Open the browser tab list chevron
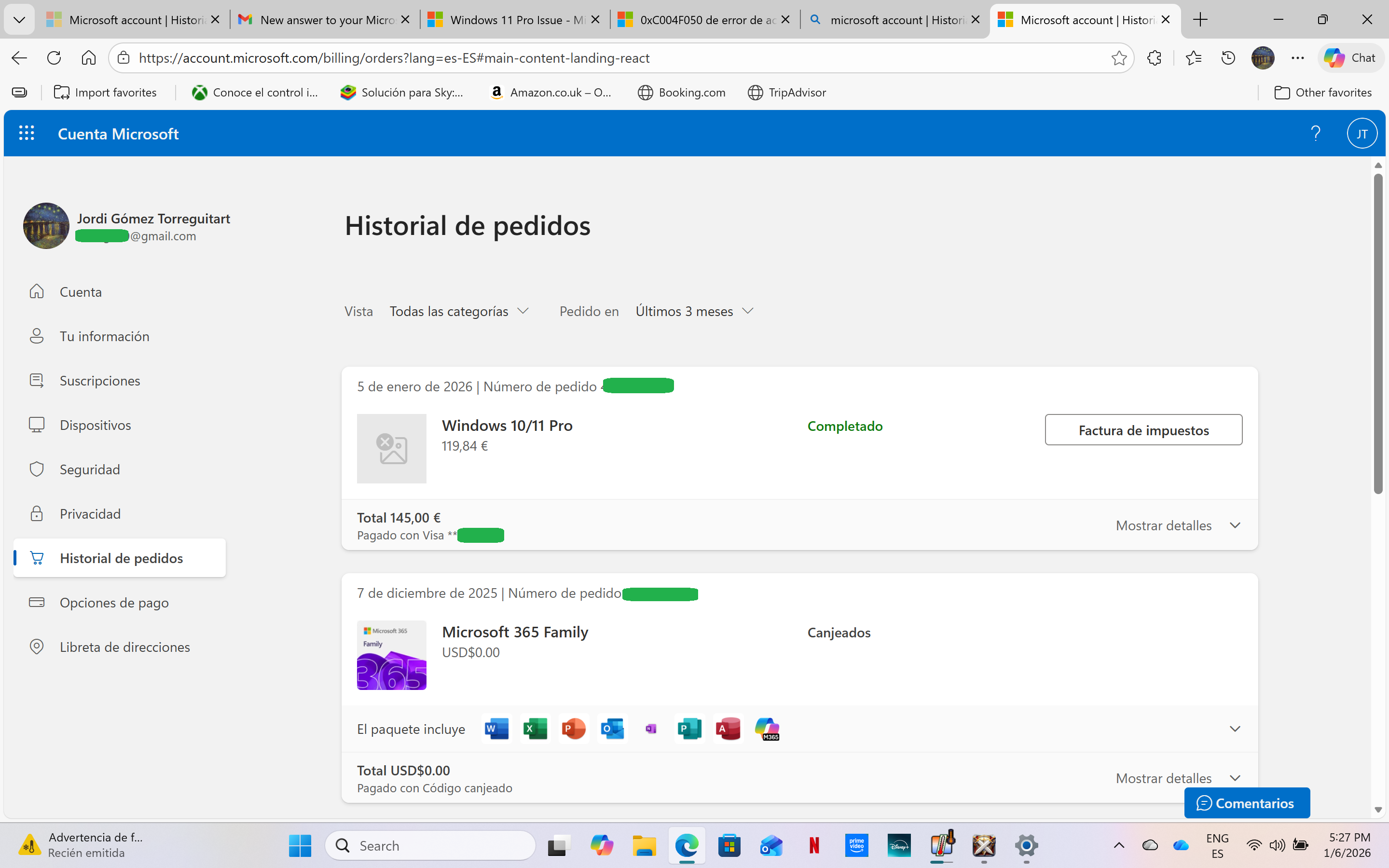 click(x=19, y=20)
